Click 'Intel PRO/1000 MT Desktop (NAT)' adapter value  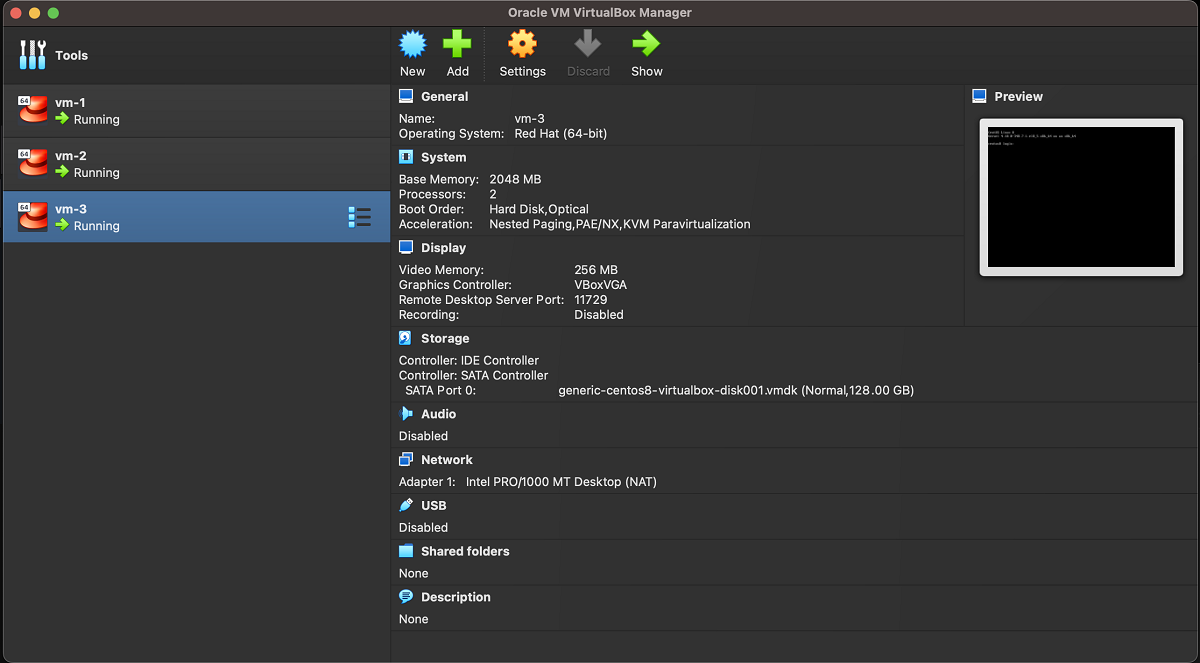[x=561, y=482]
